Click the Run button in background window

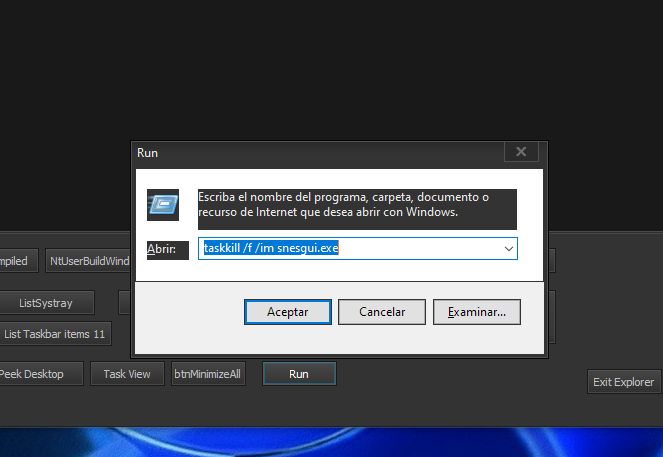point(299,374)
